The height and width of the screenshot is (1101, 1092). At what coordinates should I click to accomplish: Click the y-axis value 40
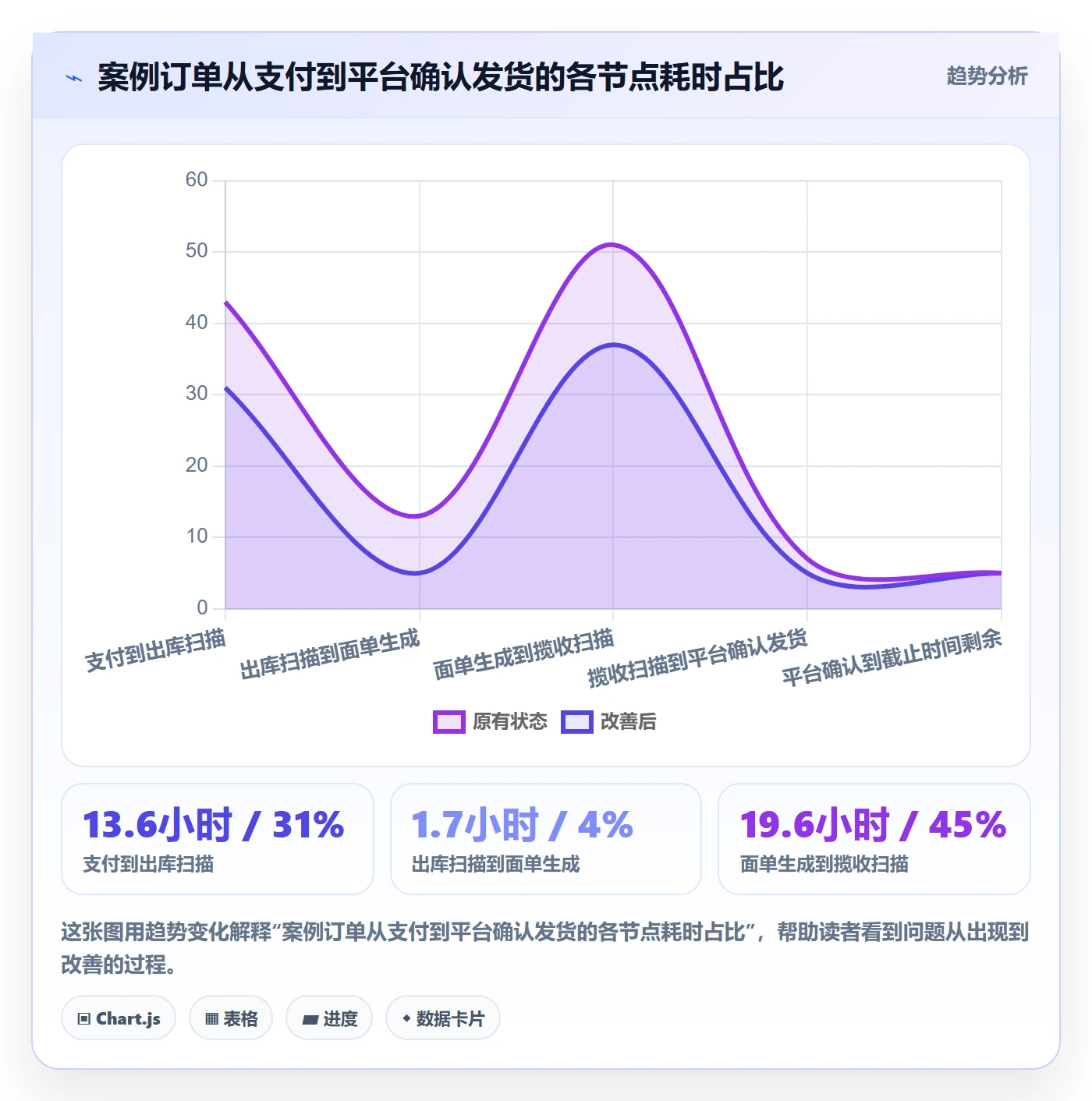point(197,323)
